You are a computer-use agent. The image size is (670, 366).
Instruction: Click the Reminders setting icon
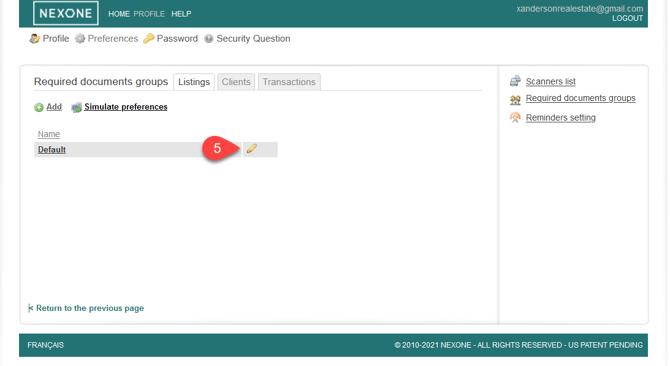515,117
